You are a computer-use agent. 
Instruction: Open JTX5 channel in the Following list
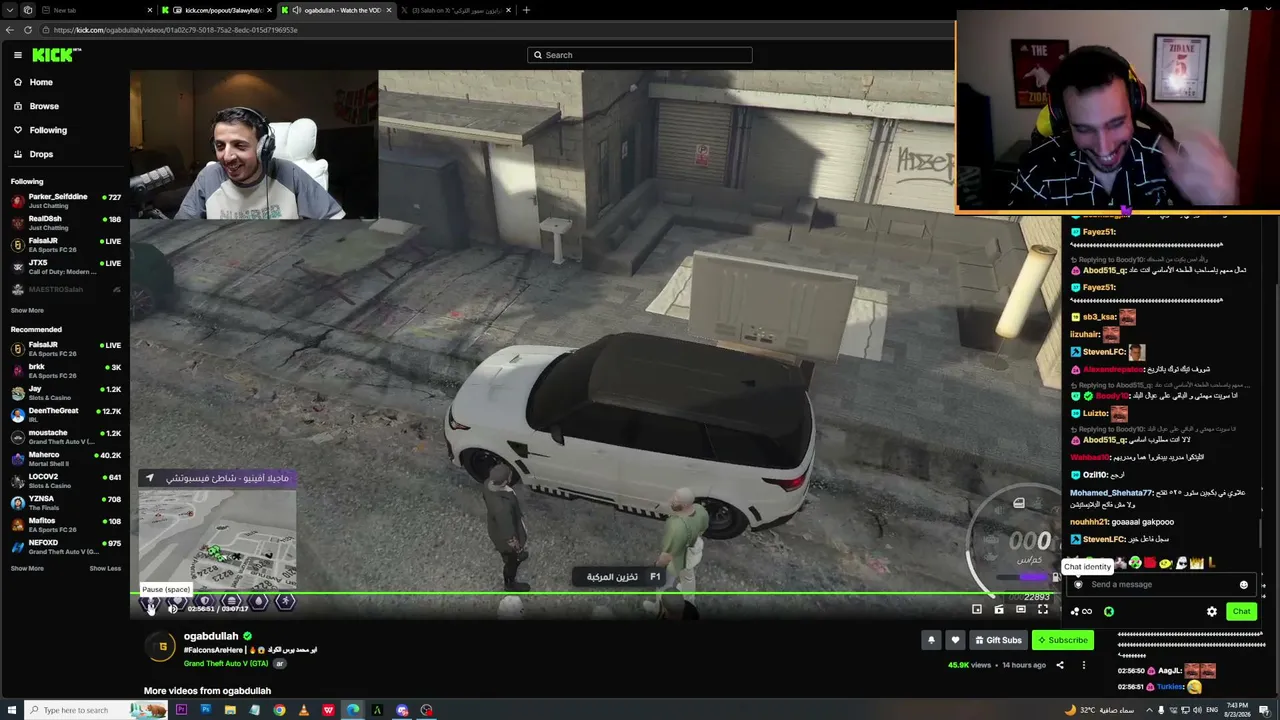(x=65, y=267)
